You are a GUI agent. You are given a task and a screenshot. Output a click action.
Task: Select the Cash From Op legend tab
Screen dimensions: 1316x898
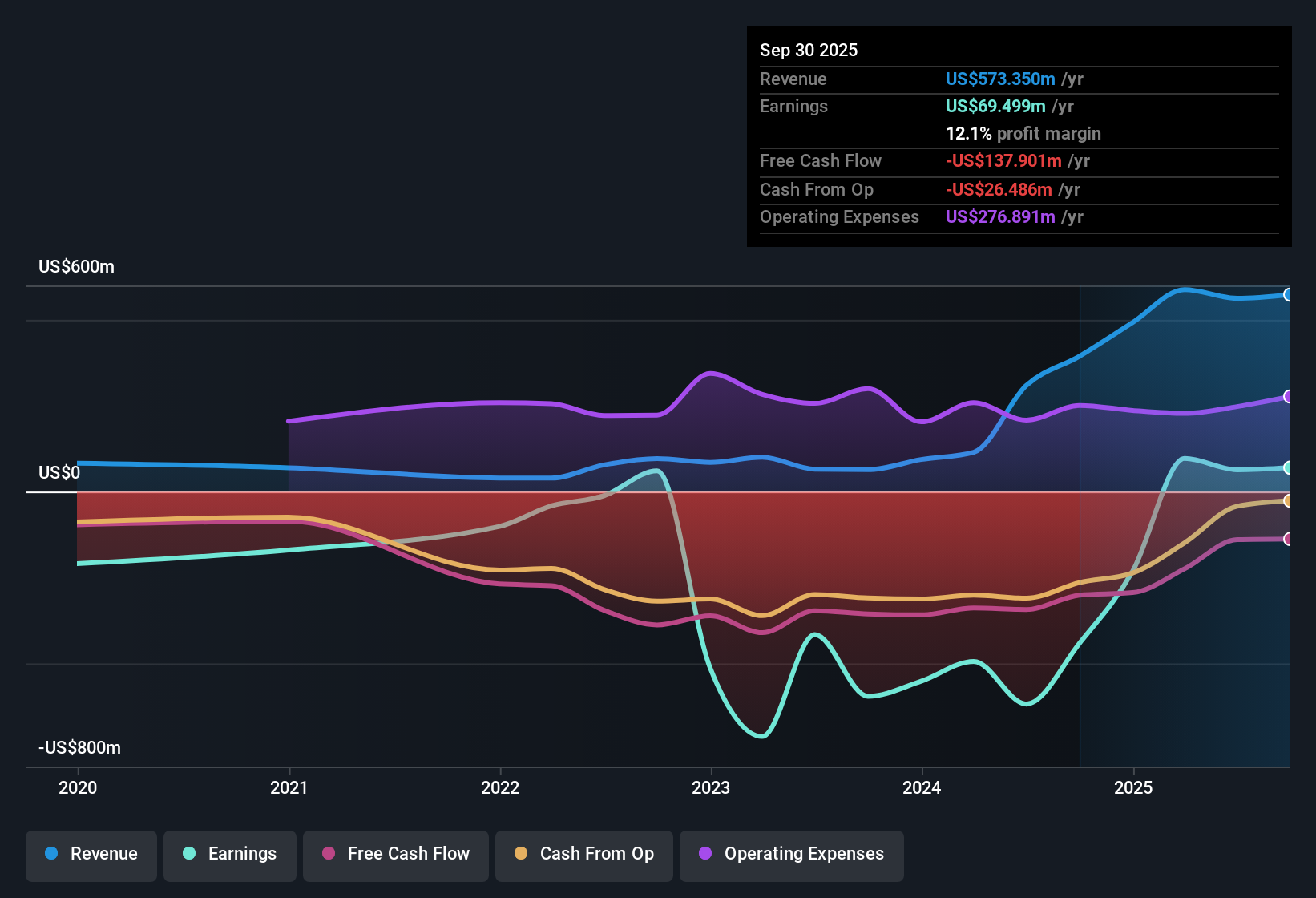tap(583, 854)
